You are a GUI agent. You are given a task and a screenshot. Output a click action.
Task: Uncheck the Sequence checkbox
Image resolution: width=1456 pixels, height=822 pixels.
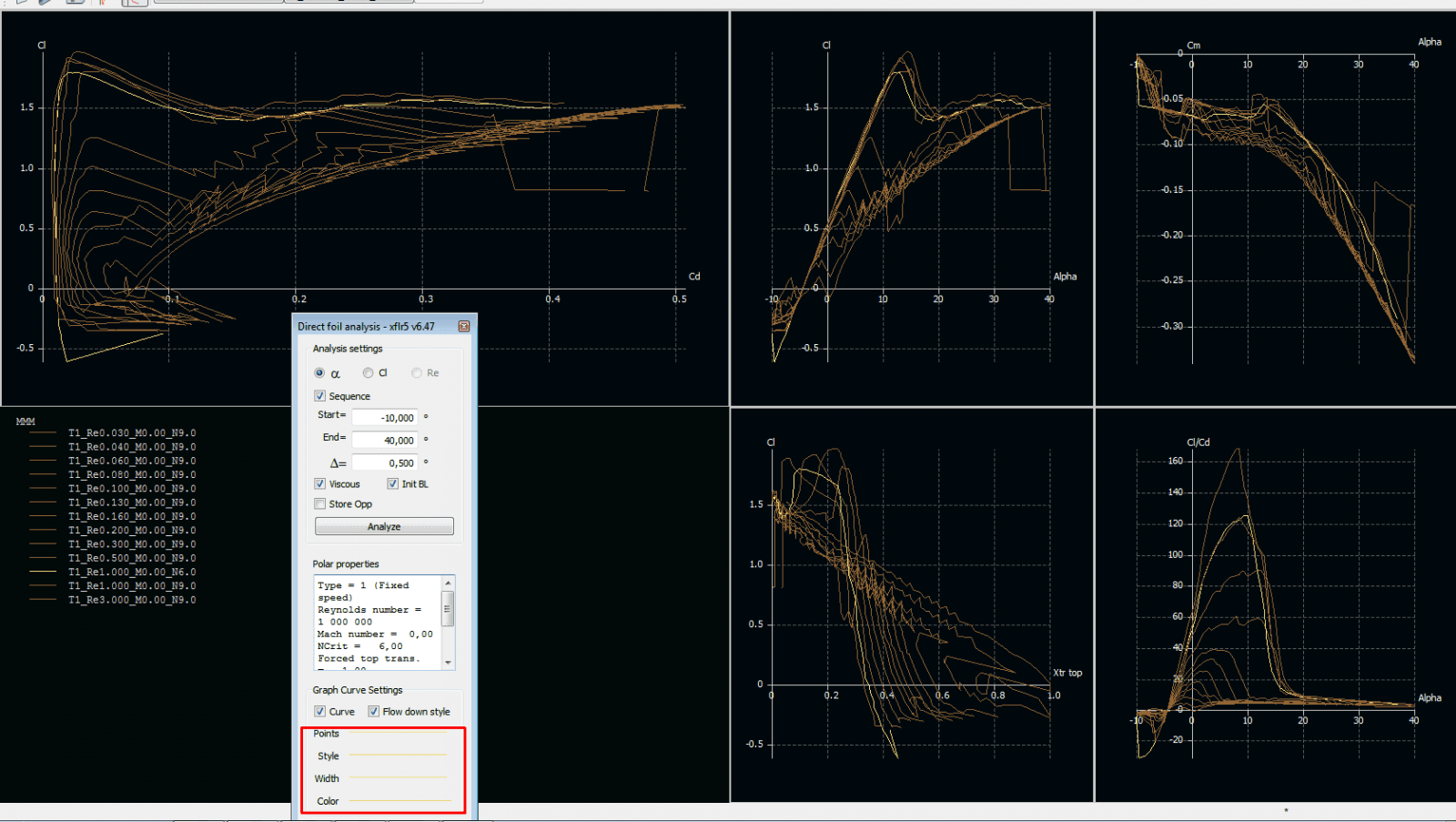point(320,396)
